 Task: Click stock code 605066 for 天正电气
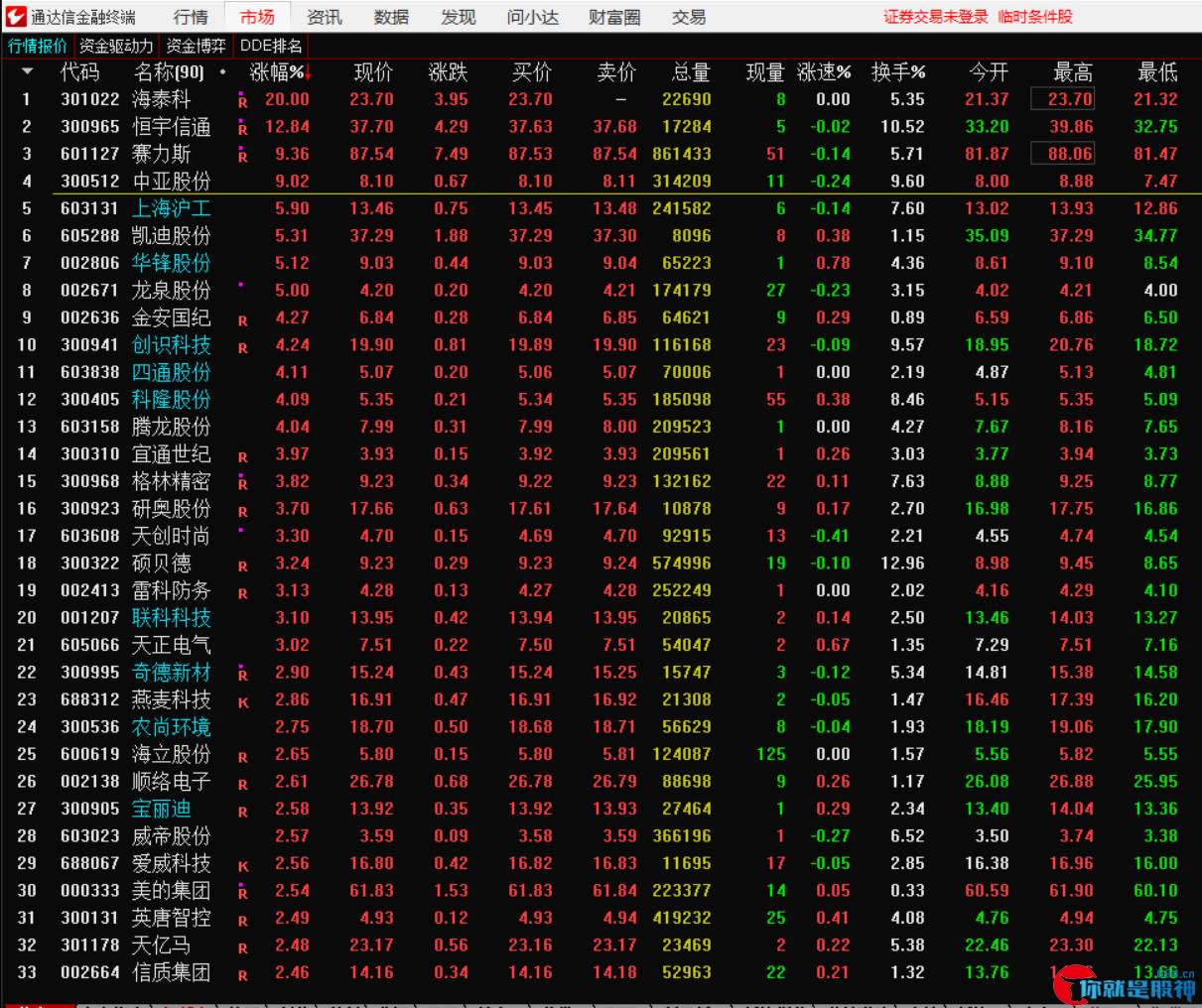89,645
